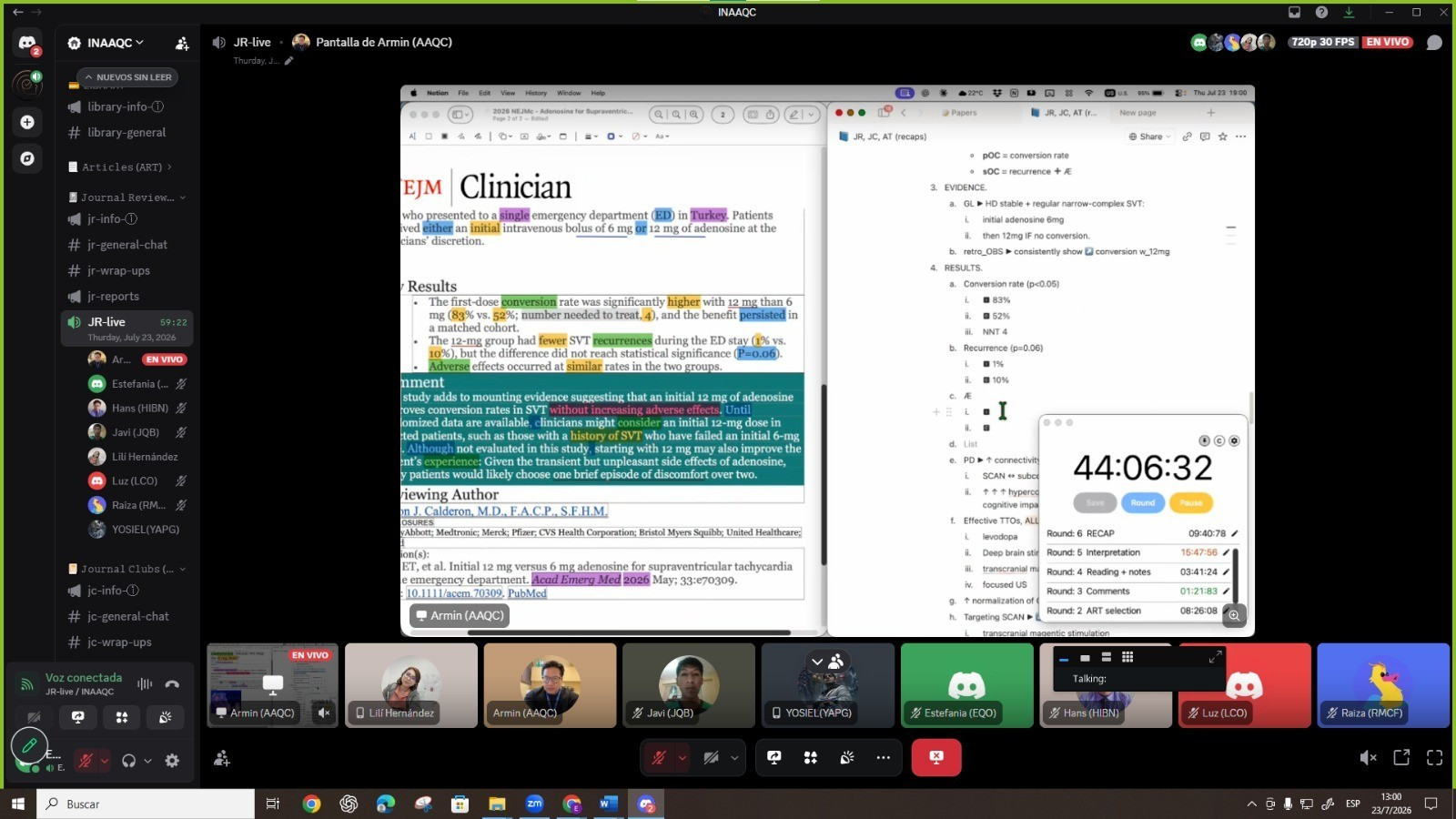Screen dimensions: 1456x819
Task: Open the soundboard in the voice panel
Action: coord(165,717)
